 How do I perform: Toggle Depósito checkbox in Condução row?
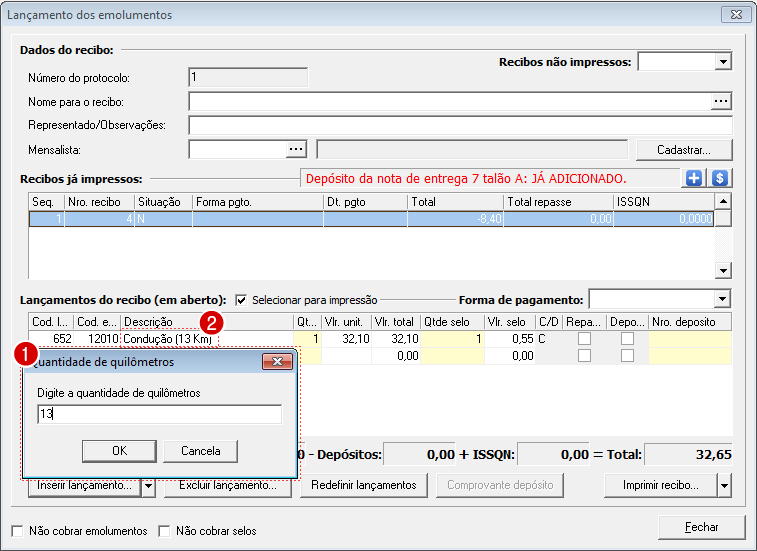click(627, 339)
